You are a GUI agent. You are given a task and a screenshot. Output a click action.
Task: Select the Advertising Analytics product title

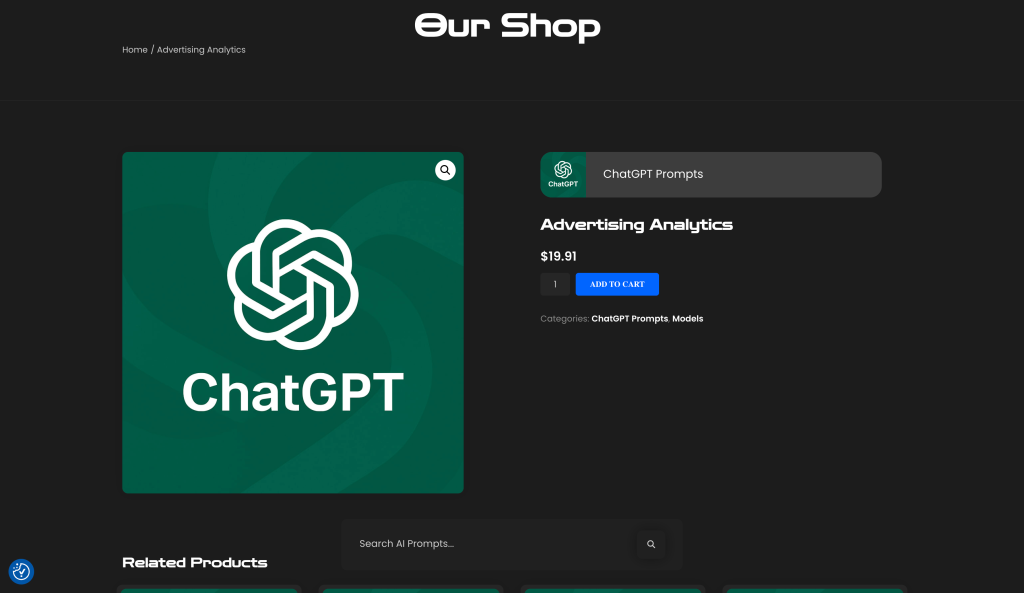pyautogui.click(x=636, y=225)
